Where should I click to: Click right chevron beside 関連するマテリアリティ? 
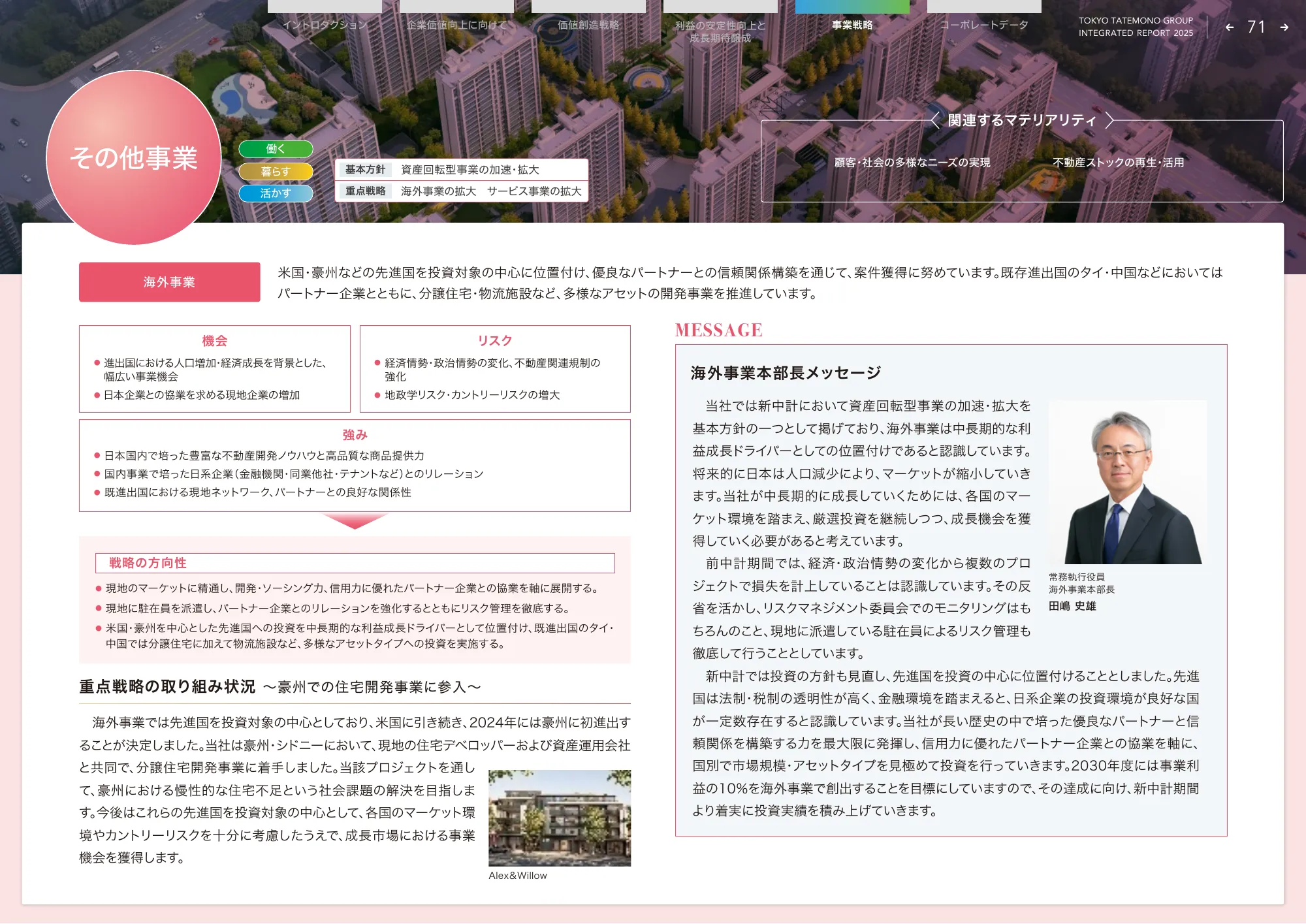[x=1109, y=120]
